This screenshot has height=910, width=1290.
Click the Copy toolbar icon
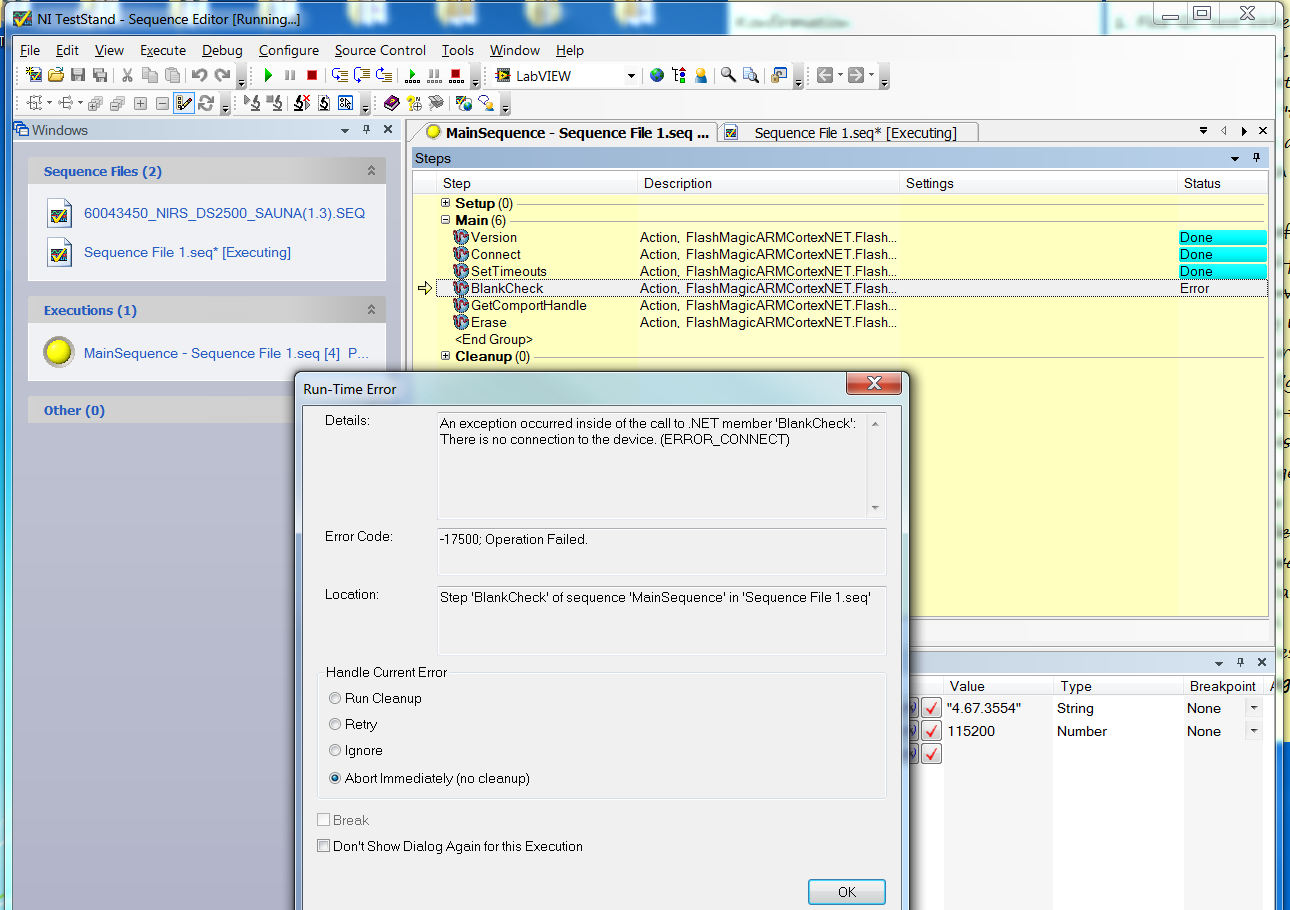tap(150, 75)
